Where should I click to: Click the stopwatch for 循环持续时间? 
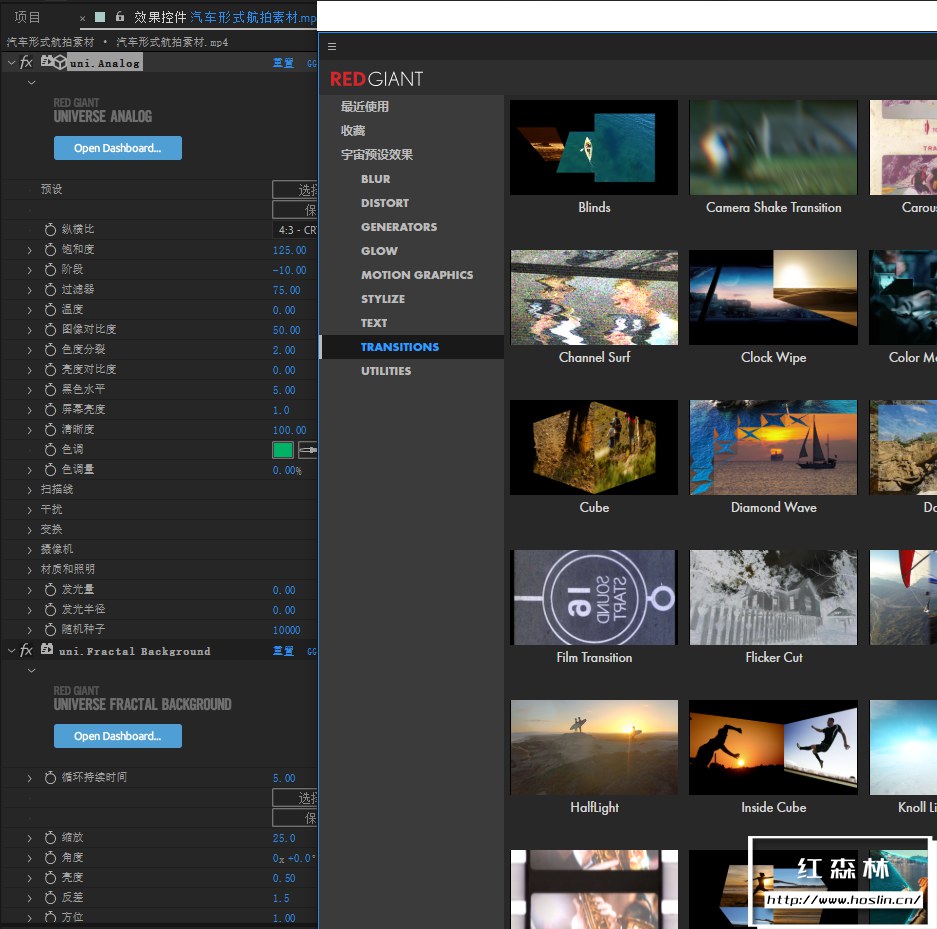[50, 778]
